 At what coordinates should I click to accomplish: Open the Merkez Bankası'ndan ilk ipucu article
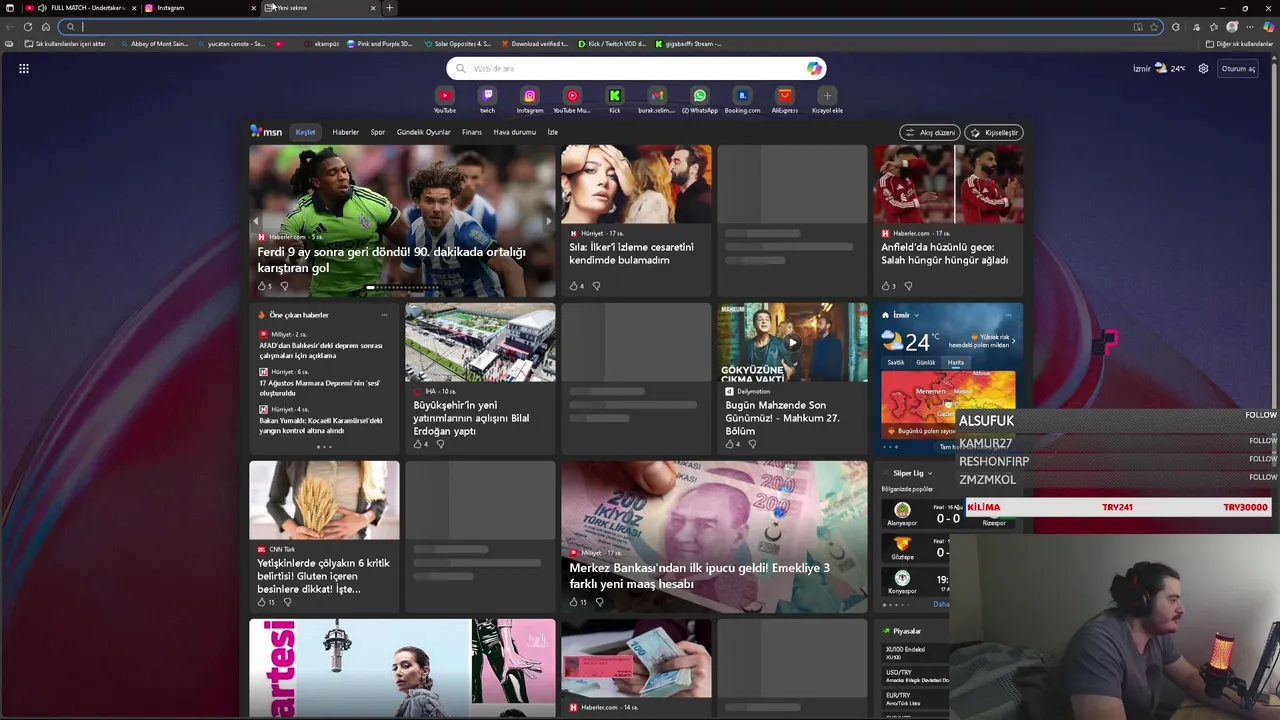pos(714,536)
